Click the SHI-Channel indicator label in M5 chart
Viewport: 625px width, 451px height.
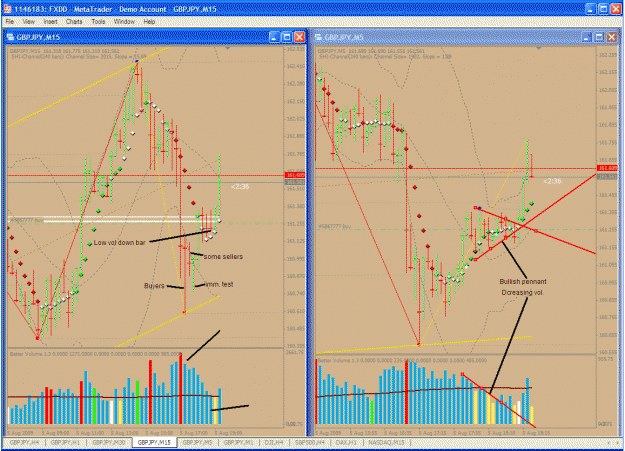(385, 57)
